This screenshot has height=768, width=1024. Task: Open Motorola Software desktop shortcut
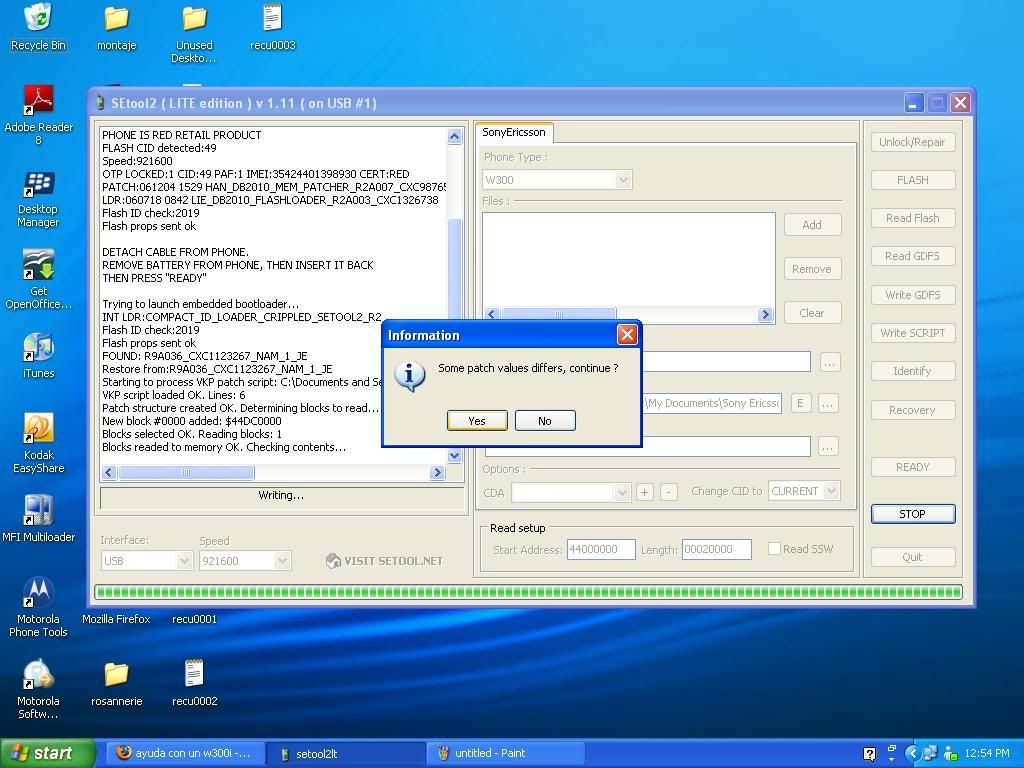39,689
